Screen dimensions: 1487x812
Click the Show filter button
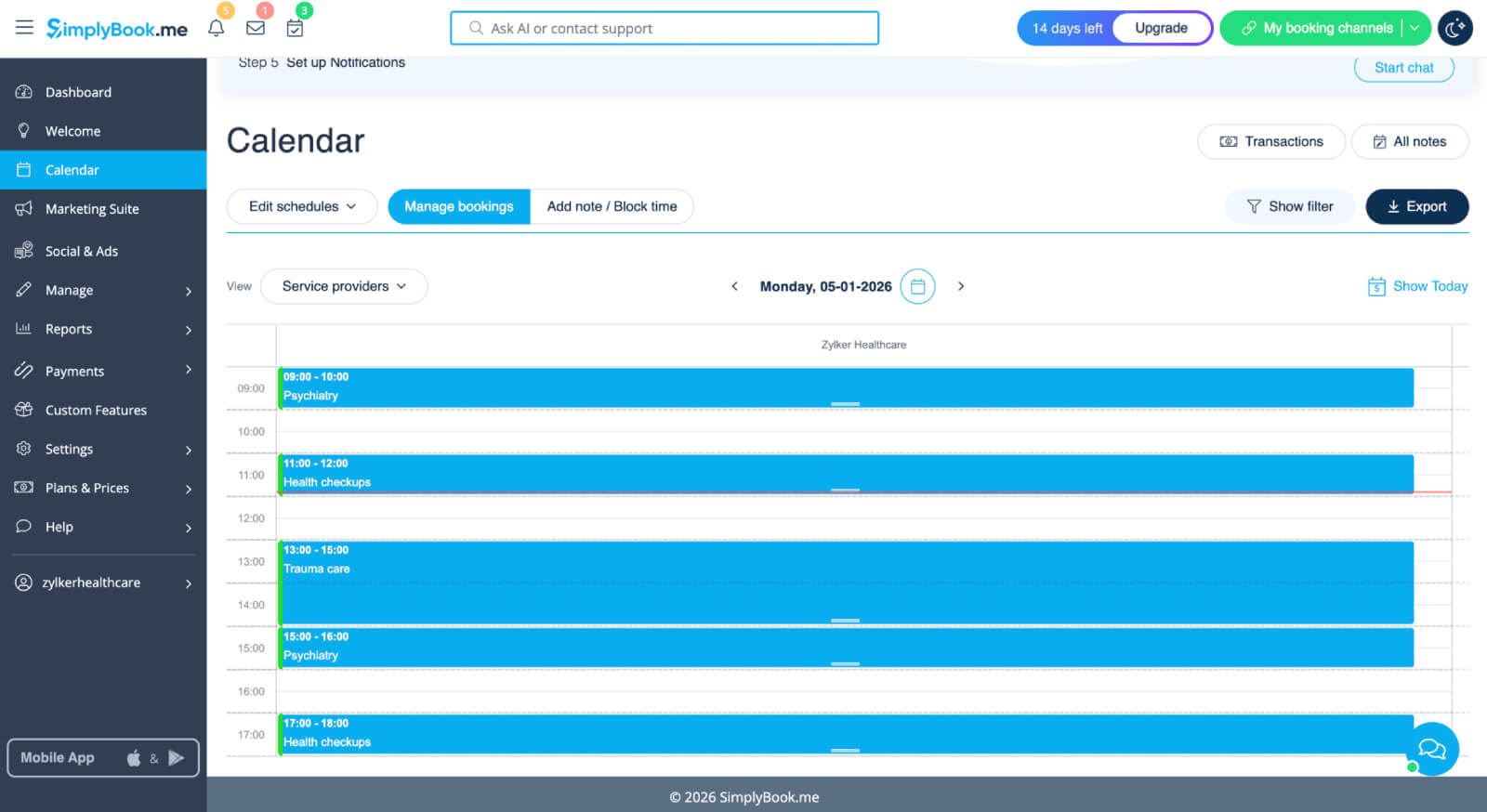pyautogui.click(x=1290, y=206)
